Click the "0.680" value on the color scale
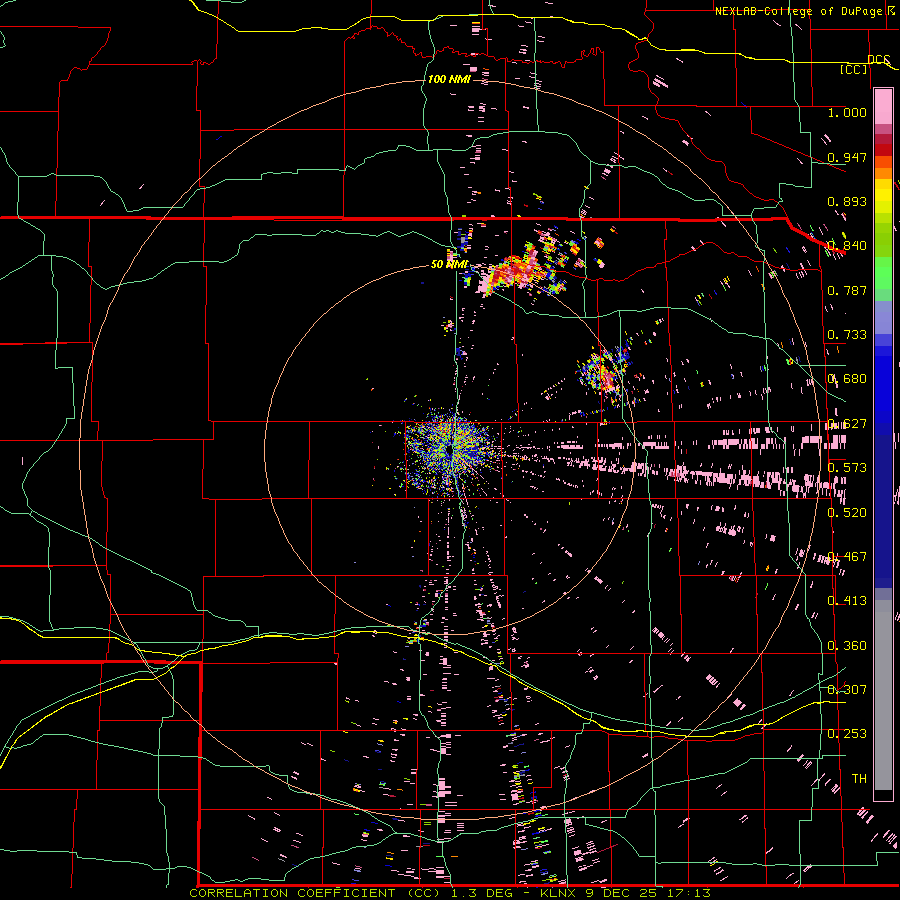The image size is (900, 900). pos(847,379)
